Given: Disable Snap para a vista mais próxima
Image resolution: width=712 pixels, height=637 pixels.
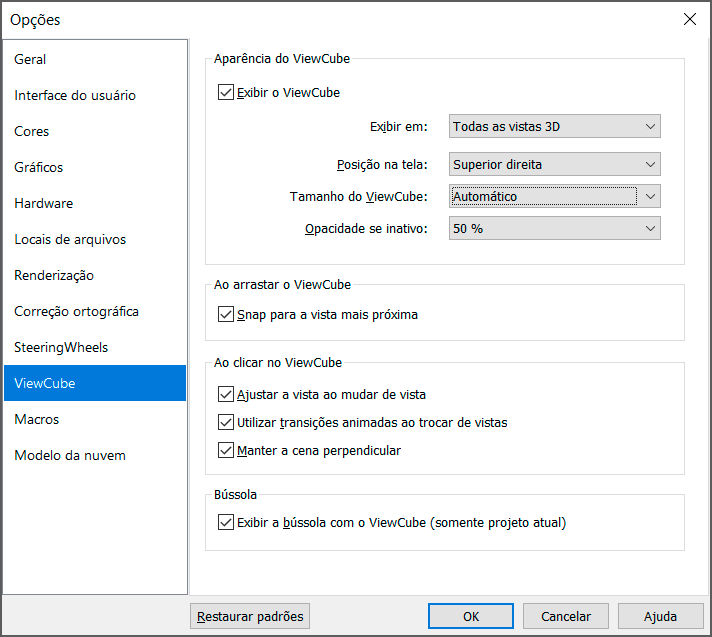Looking at the screenshot, I should point(225,315).
